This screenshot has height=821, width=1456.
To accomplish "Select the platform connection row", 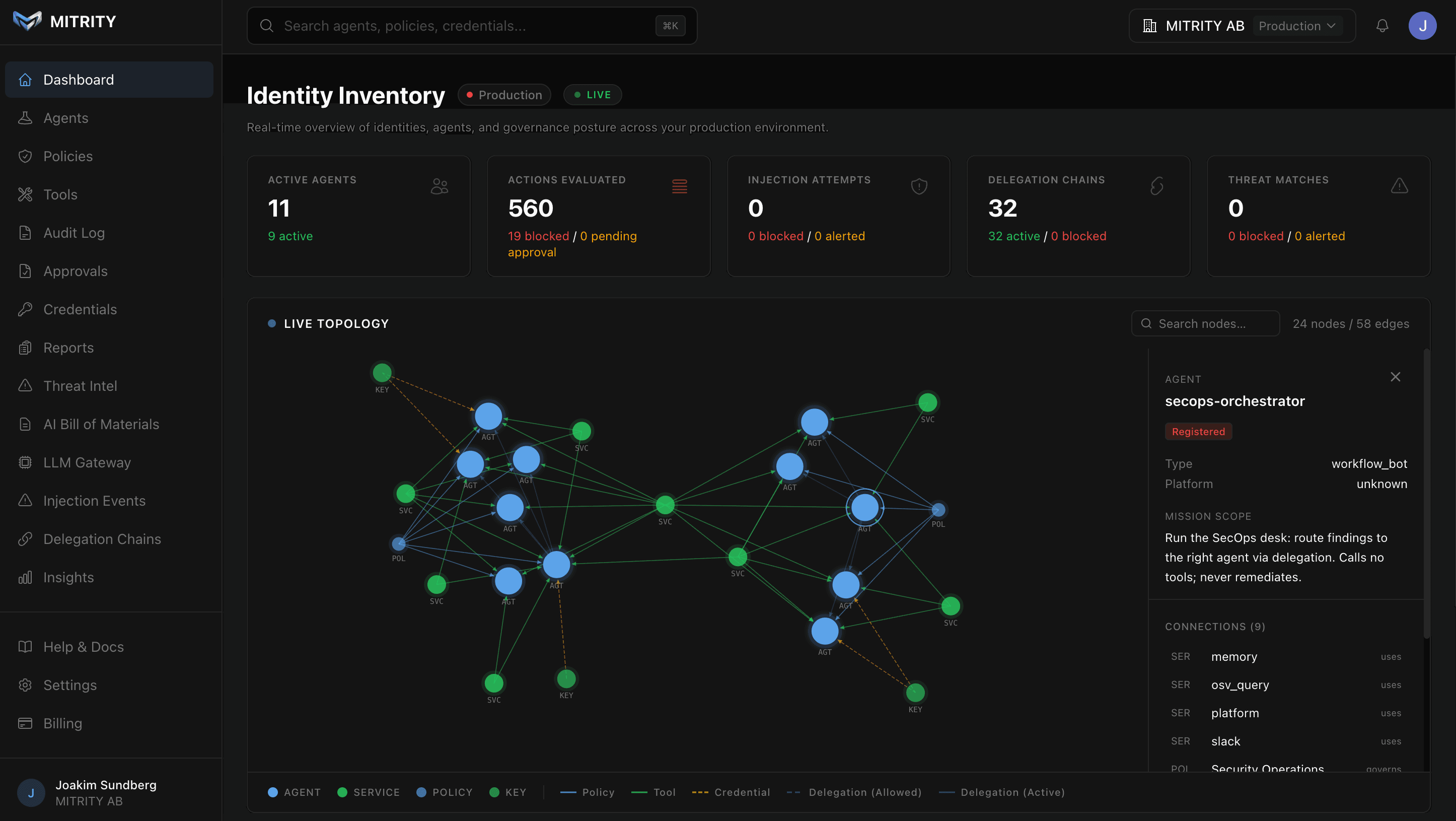I will (x=1286, y=713).
